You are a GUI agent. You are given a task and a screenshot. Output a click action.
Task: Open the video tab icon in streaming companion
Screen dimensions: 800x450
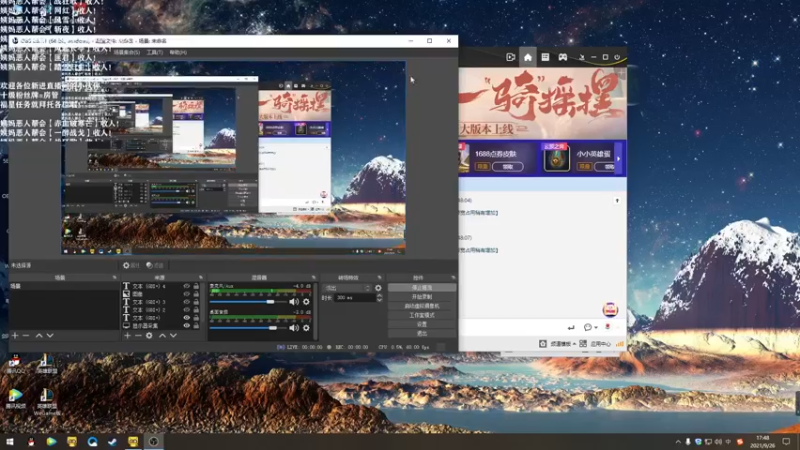510,57
